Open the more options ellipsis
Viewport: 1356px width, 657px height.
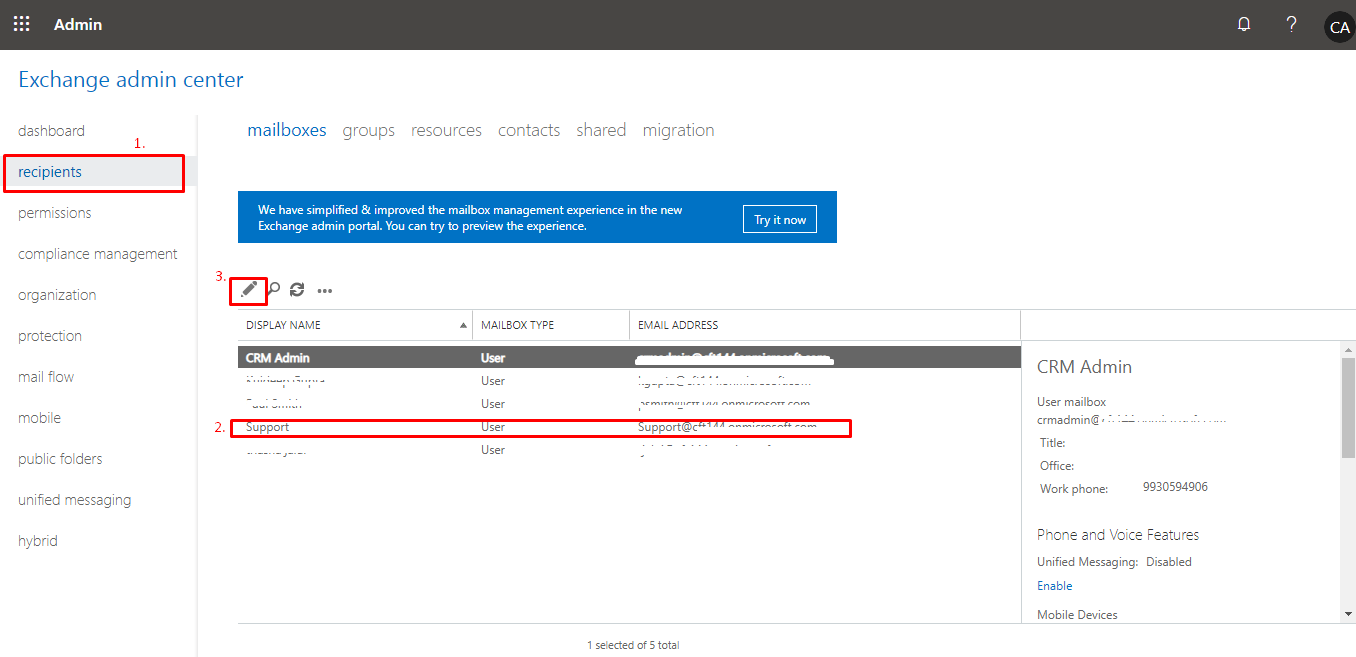pos(324,291)
